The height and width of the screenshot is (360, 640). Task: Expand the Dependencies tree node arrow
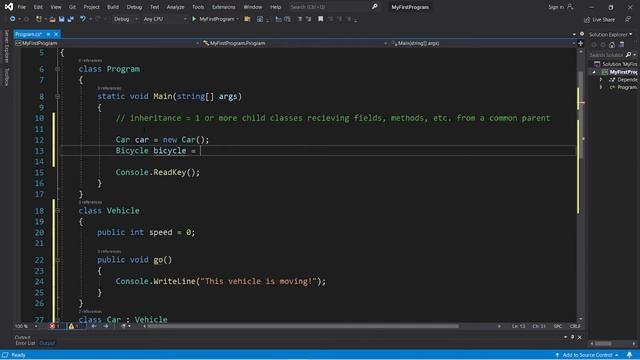coord(601,80)
